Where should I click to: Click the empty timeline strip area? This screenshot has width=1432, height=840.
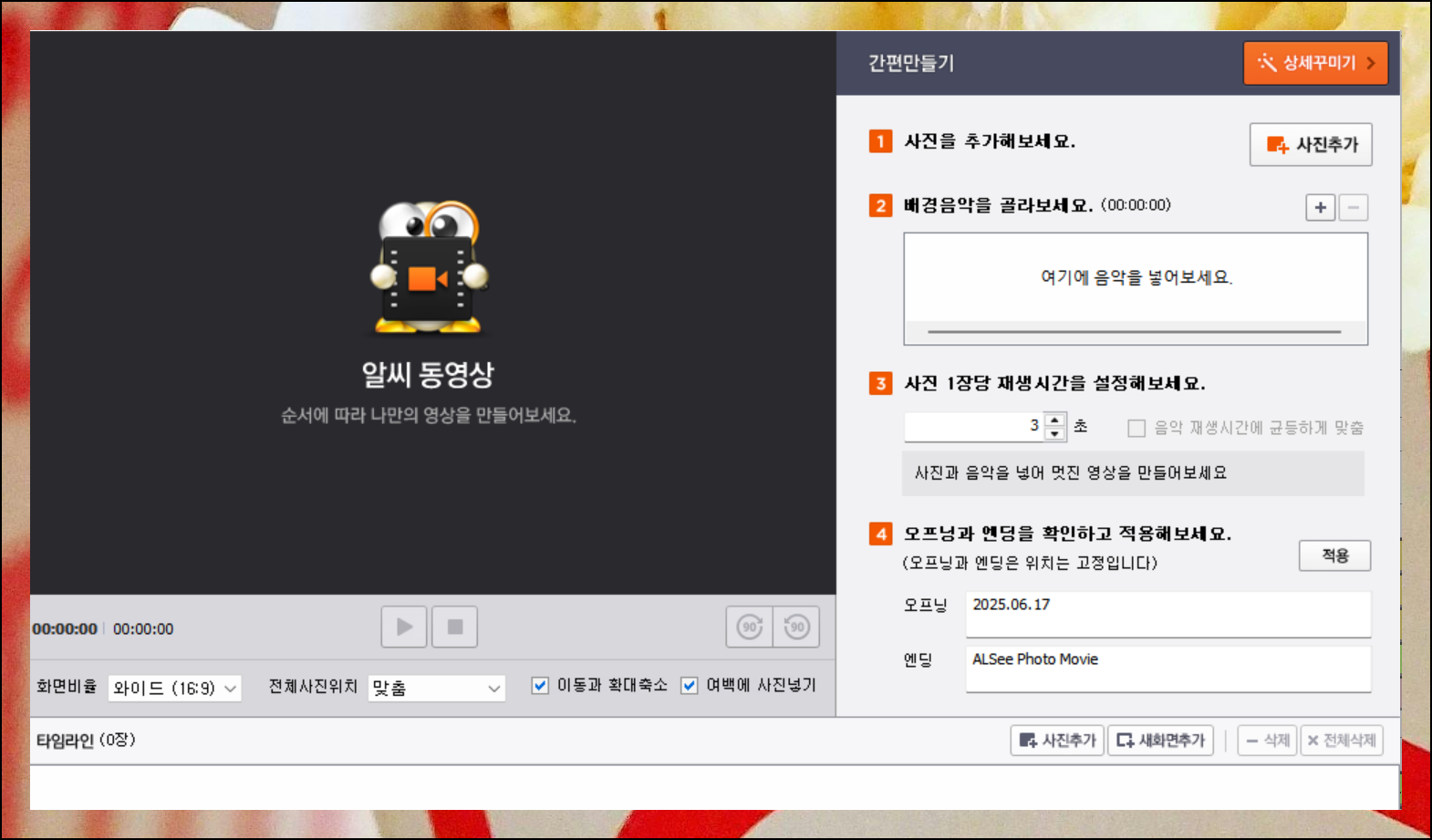click(715, 787)
